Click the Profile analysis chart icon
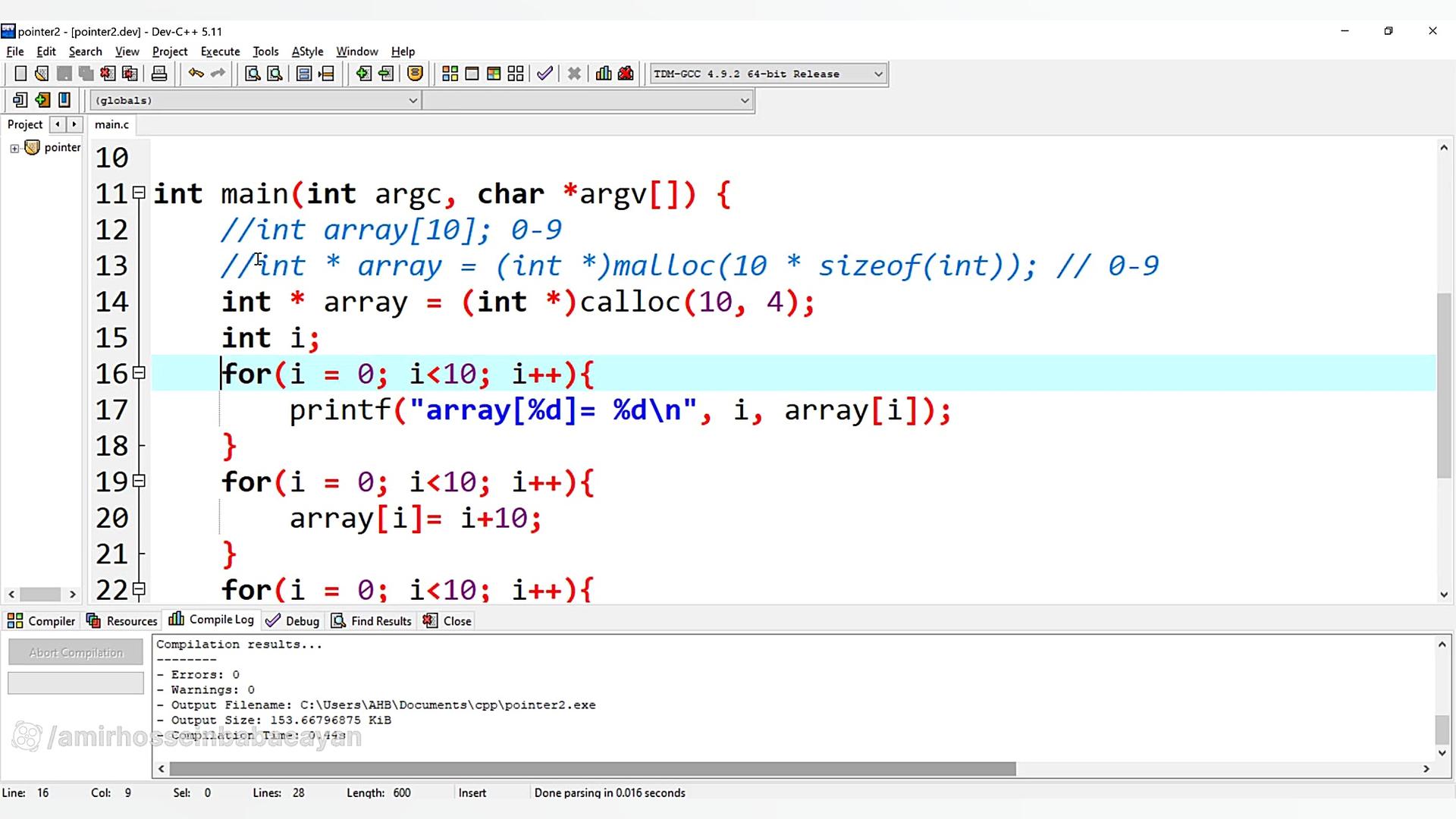The image size is (1456, 819). (604, 74)
